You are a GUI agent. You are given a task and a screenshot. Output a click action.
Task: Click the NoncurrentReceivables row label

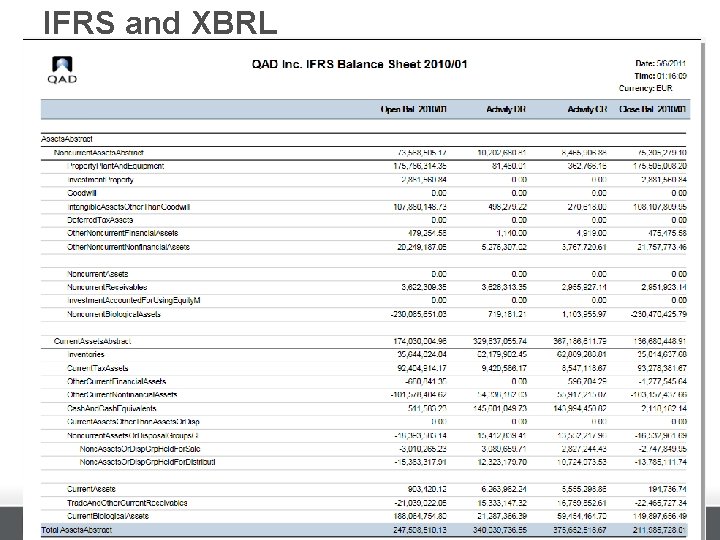tap(107, 287)
